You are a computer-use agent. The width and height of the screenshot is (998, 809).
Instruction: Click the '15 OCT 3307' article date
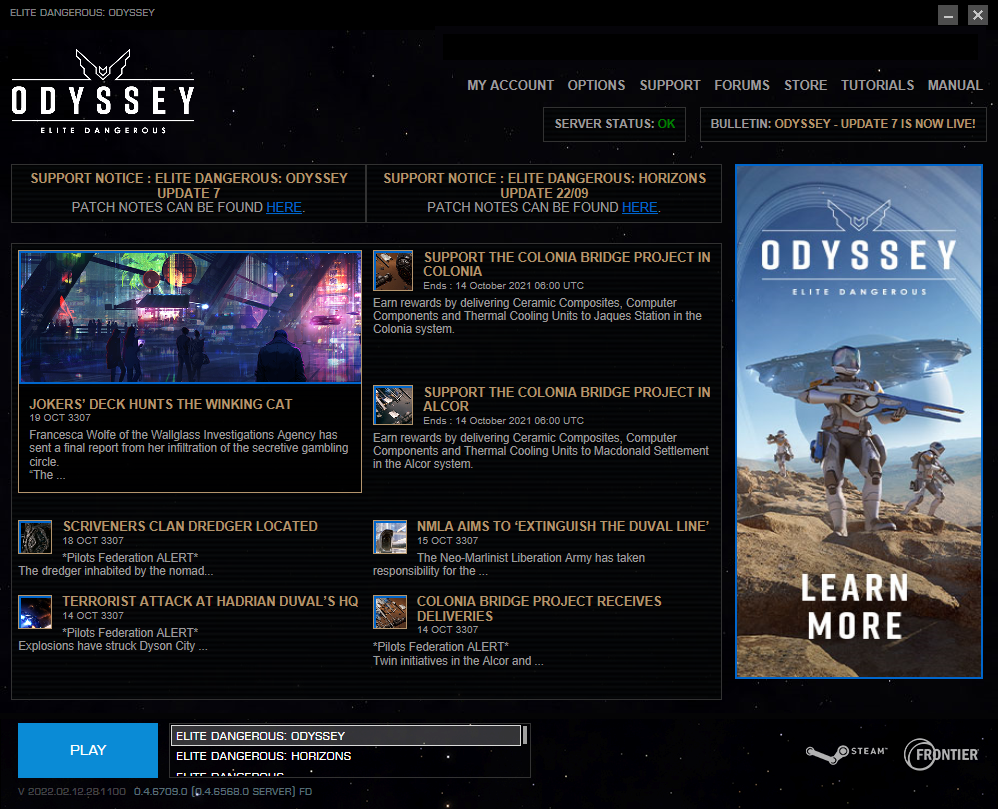pos(447,541)
